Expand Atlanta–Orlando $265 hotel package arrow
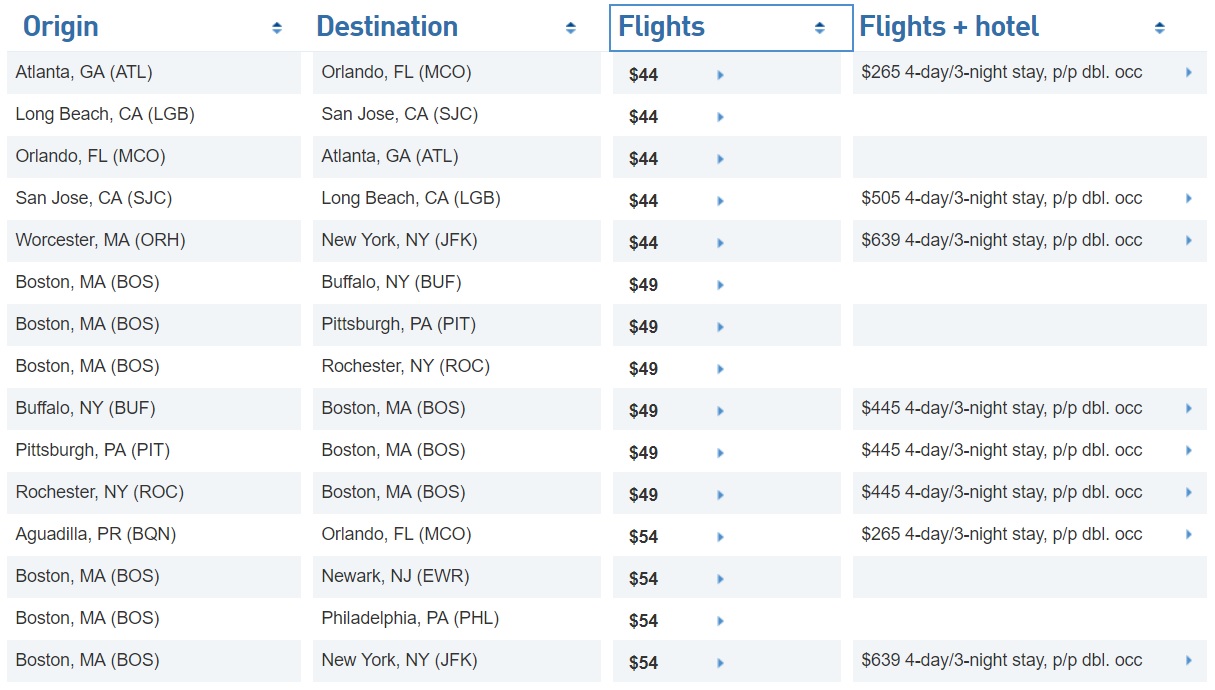Screen dimensions: 1215x690 pyautogui.click(x=1189, y=73)
